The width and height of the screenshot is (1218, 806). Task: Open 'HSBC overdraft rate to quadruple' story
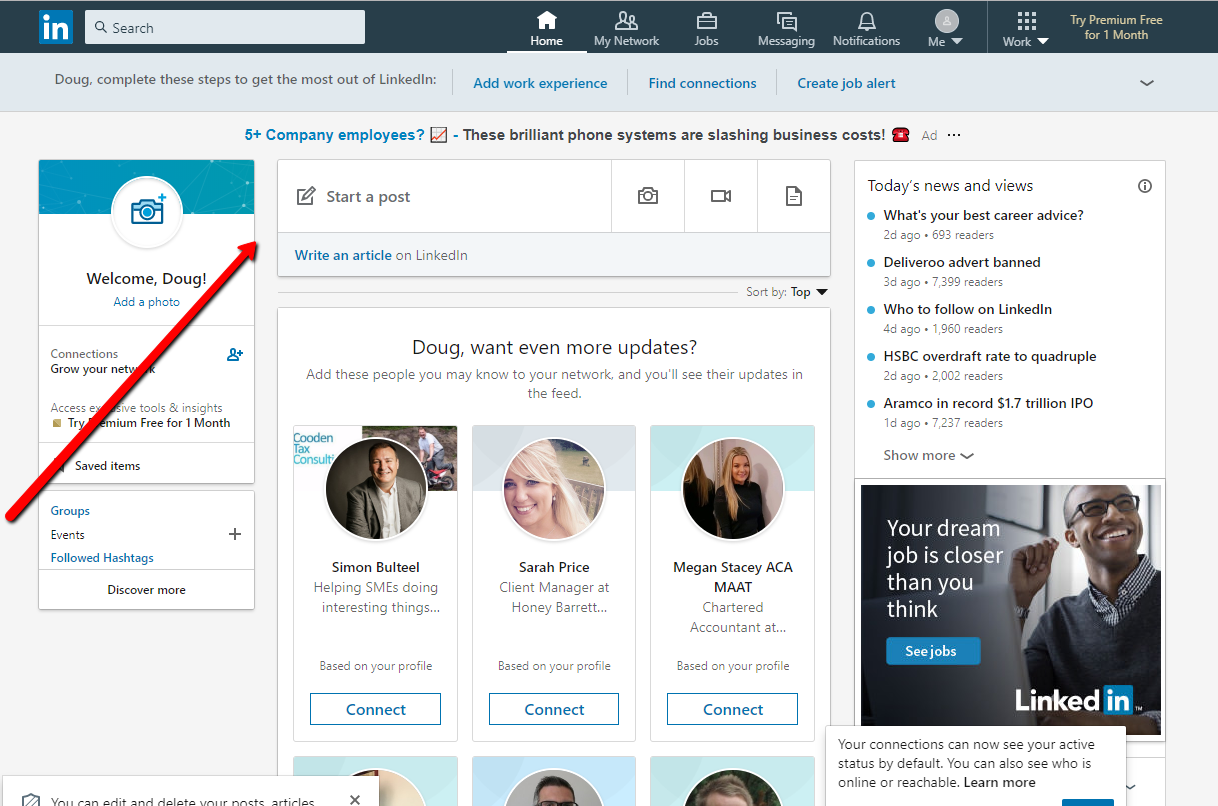click(990, 356)
